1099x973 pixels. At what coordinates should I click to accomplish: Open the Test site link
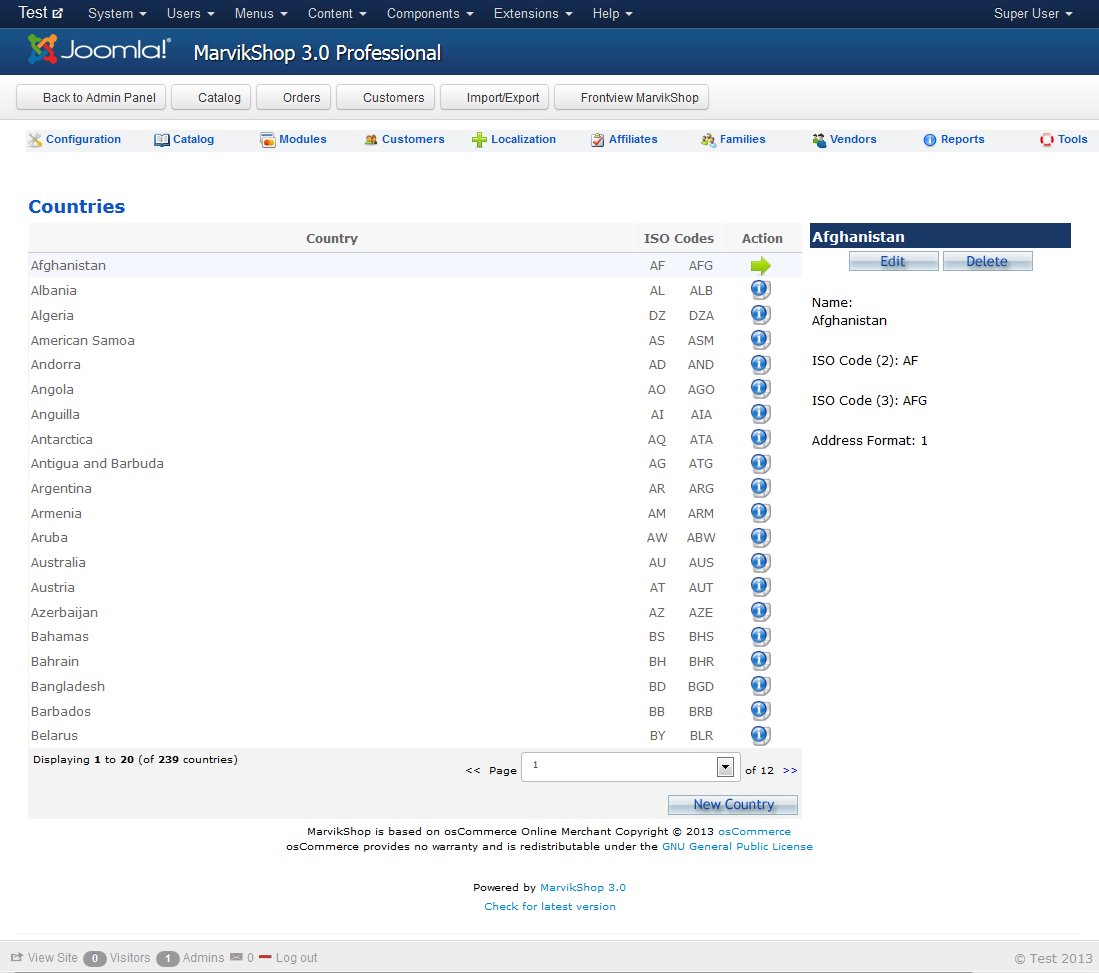click(x=41, y=13)
